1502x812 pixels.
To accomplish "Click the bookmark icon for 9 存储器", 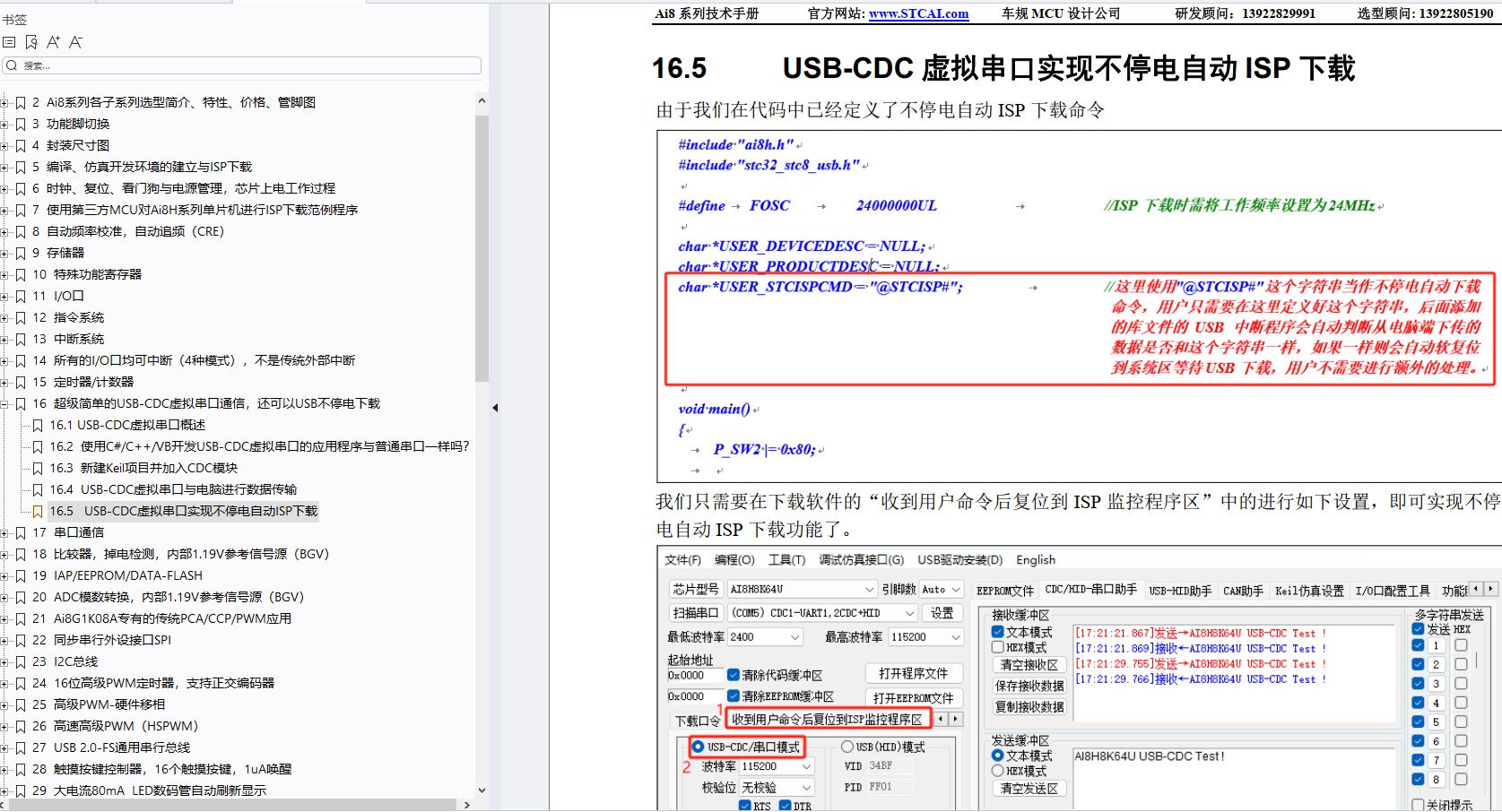I will pos(21,253).
